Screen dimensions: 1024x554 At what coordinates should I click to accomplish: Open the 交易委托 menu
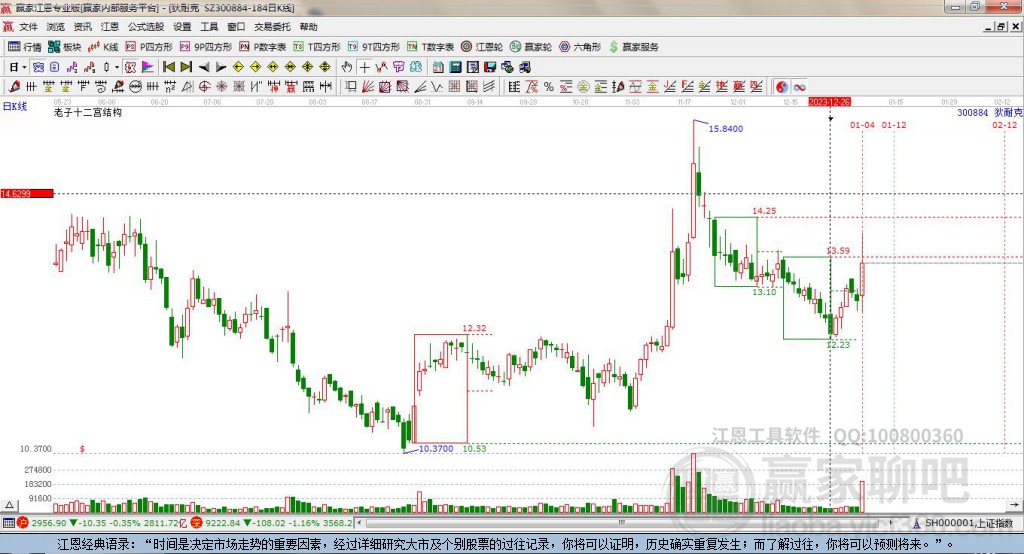coord(272,27)
